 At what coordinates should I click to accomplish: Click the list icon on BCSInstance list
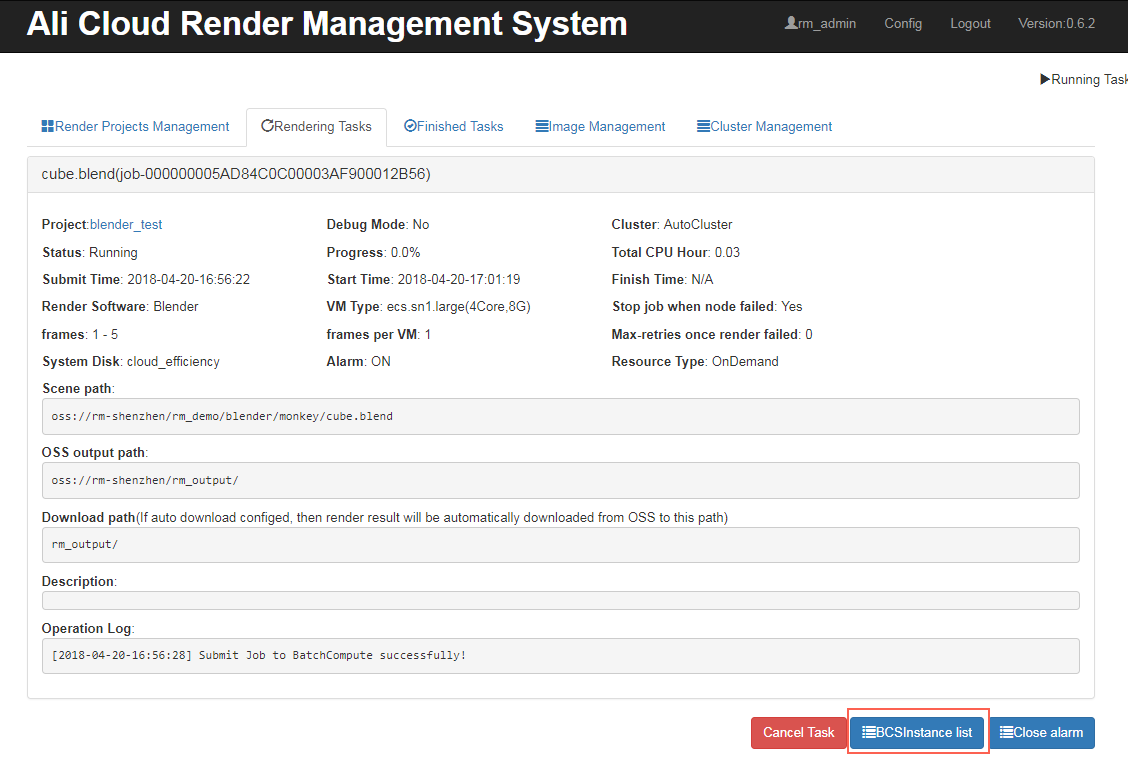pyautogui.click(x=869, y=733)
